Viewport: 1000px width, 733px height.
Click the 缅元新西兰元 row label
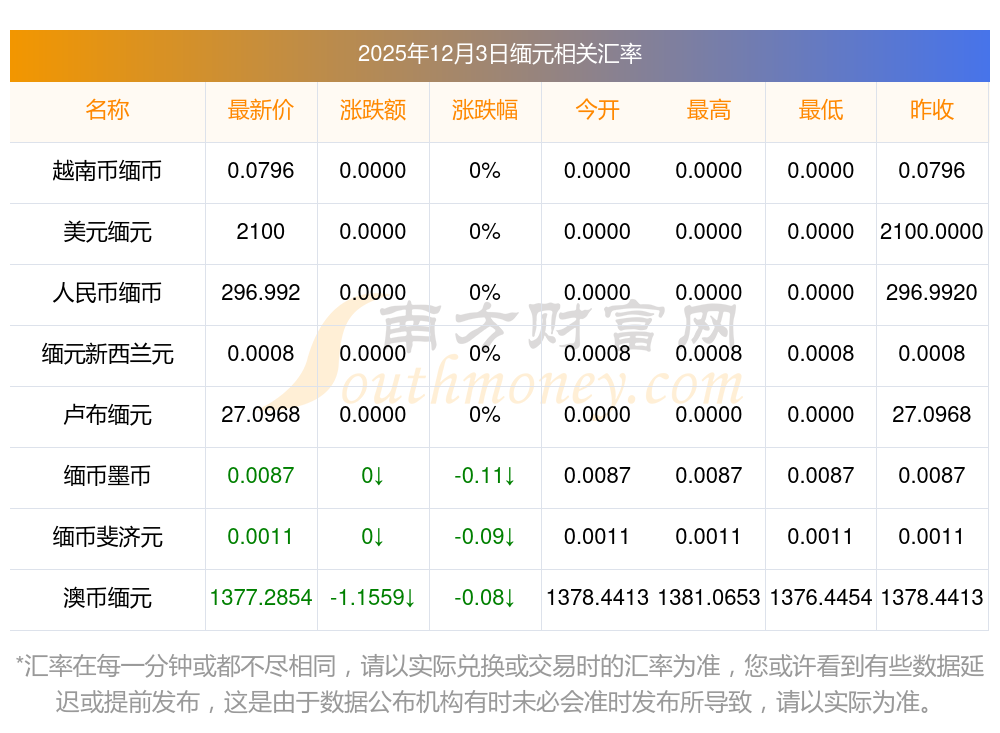(x=107, y=353)
